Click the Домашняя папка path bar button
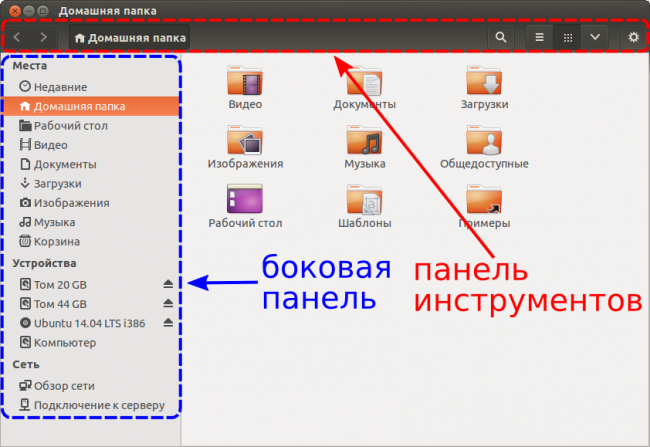The image size is (650, 447). click(x=129, y=38)
